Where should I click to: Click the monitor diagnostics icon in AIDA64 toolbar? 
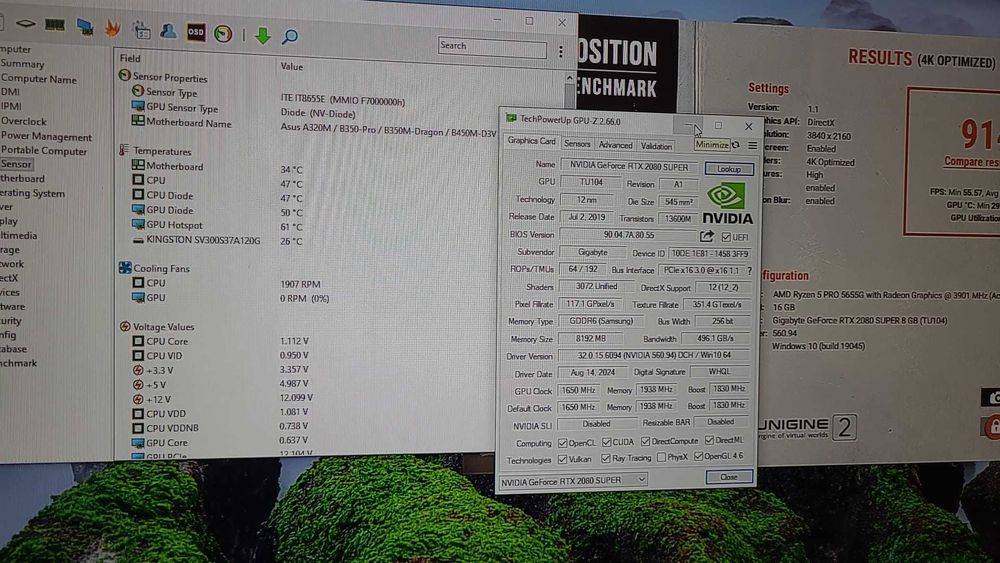(84, 27)
